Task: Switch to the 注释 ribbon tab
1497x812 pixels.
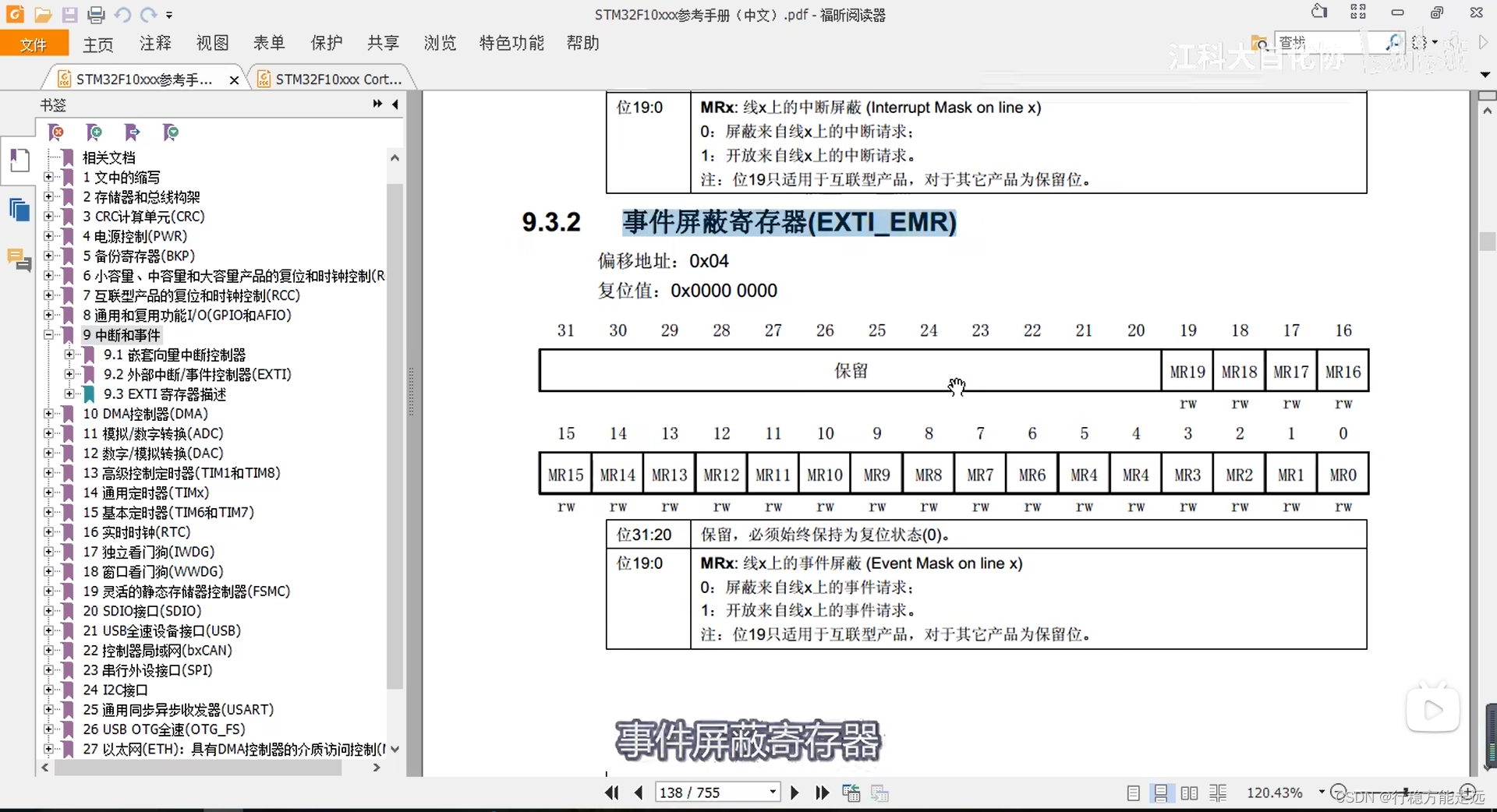Action: [x=155, y=43]
